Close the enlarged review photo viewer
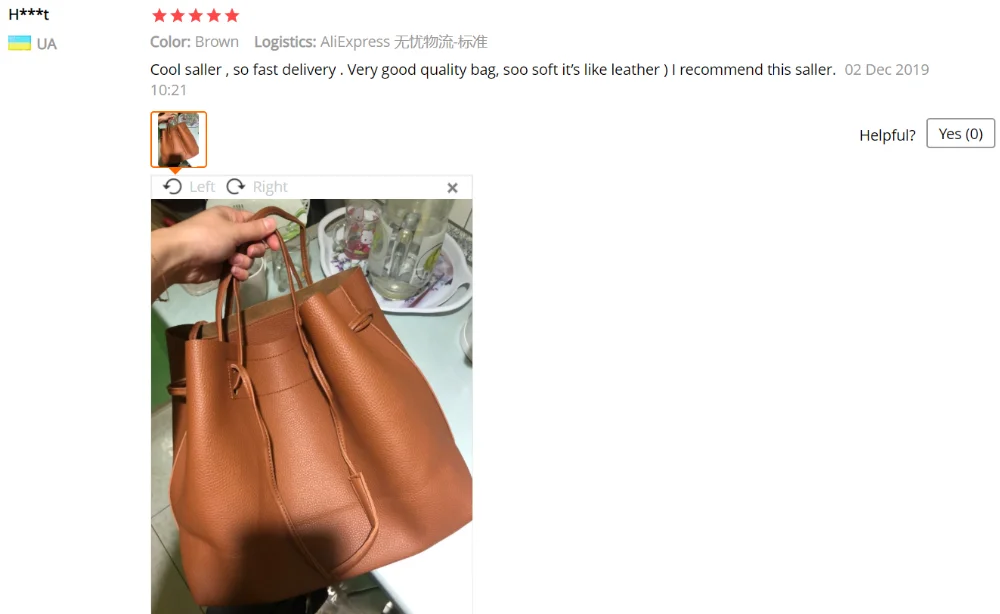 click(452, 187)
